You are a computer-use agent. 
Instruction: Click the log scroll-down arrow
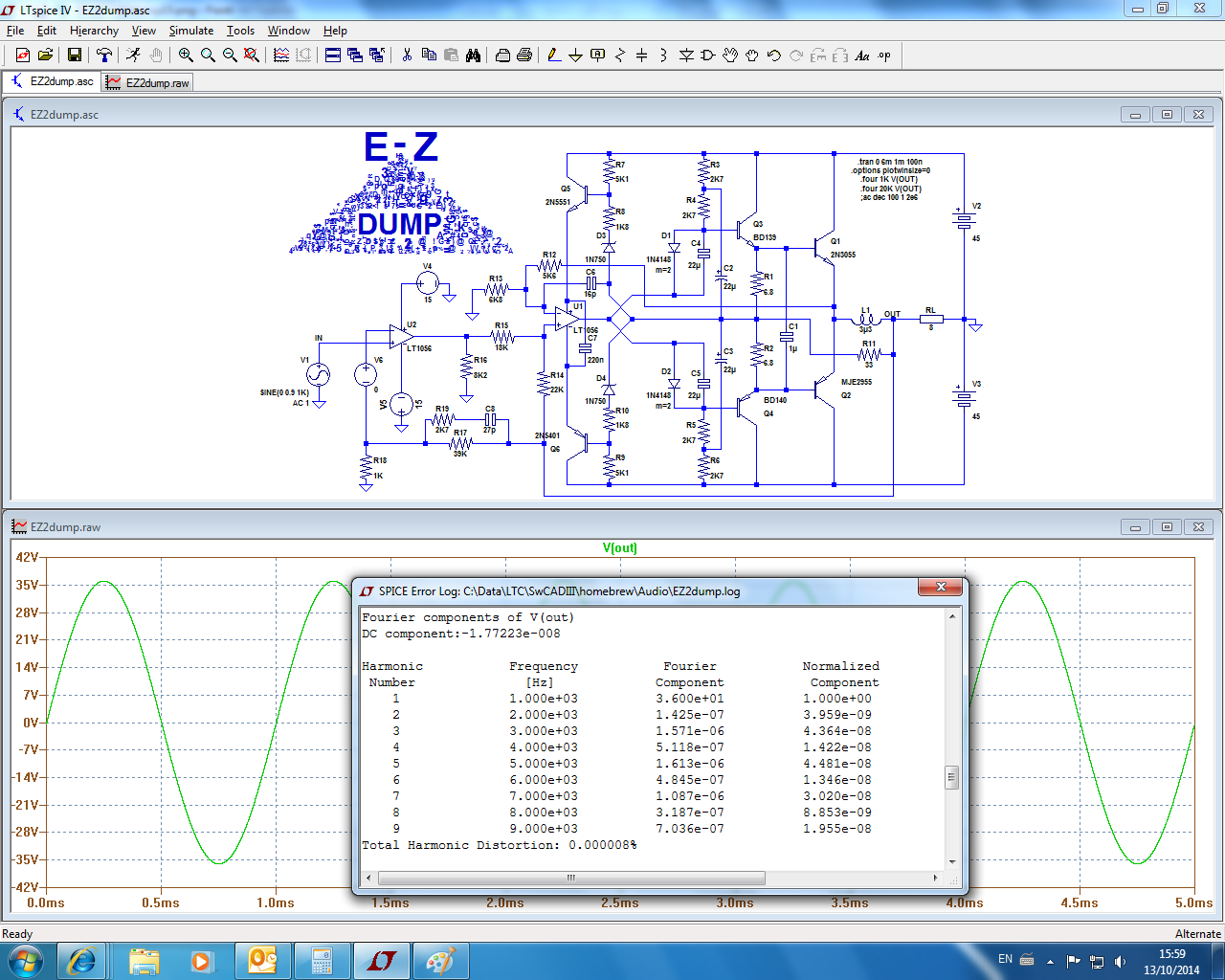coord(951,861)
